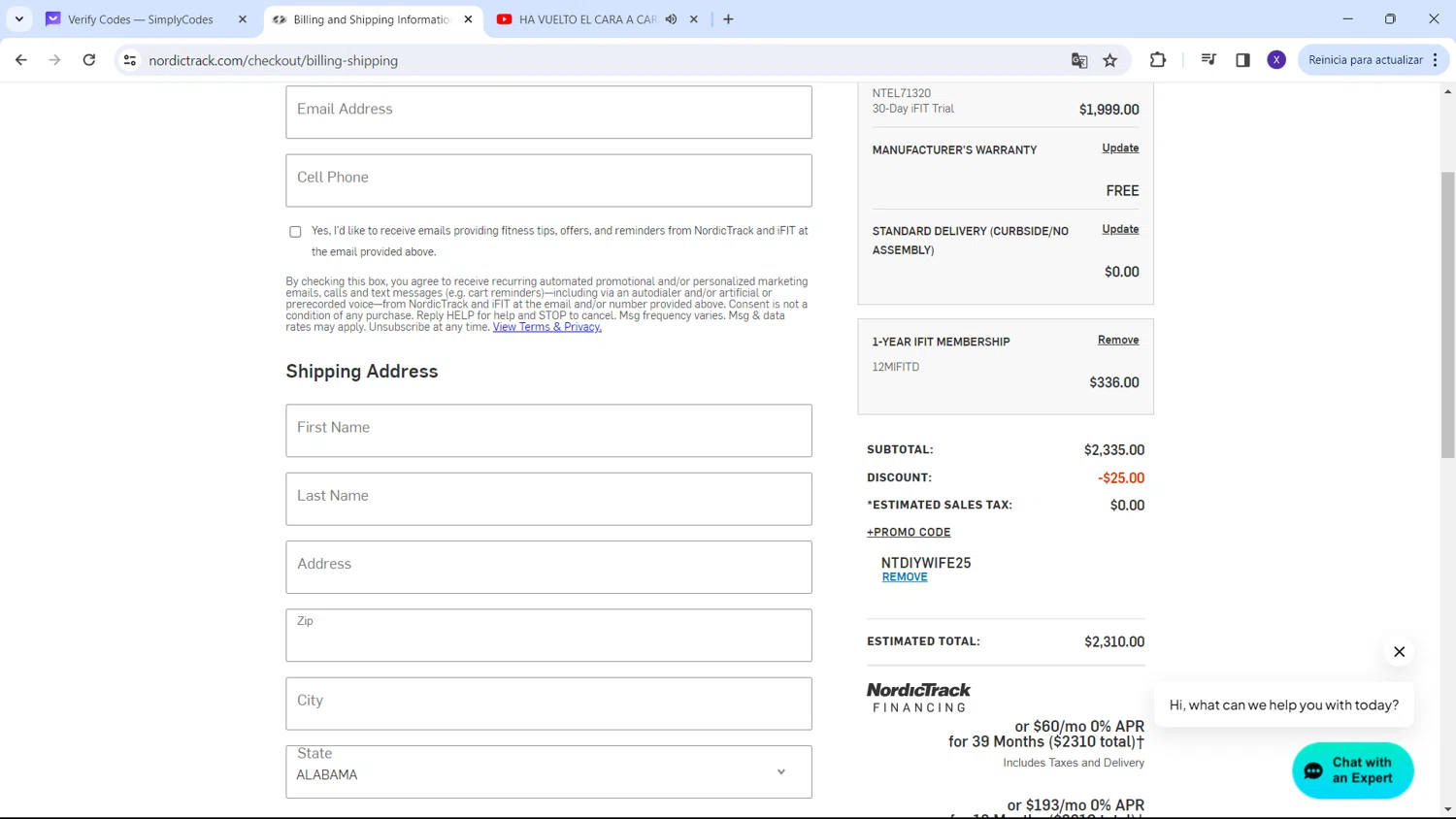Select the Billing and Shipping Information tab

pyautogui.click(x=371, y=19)
